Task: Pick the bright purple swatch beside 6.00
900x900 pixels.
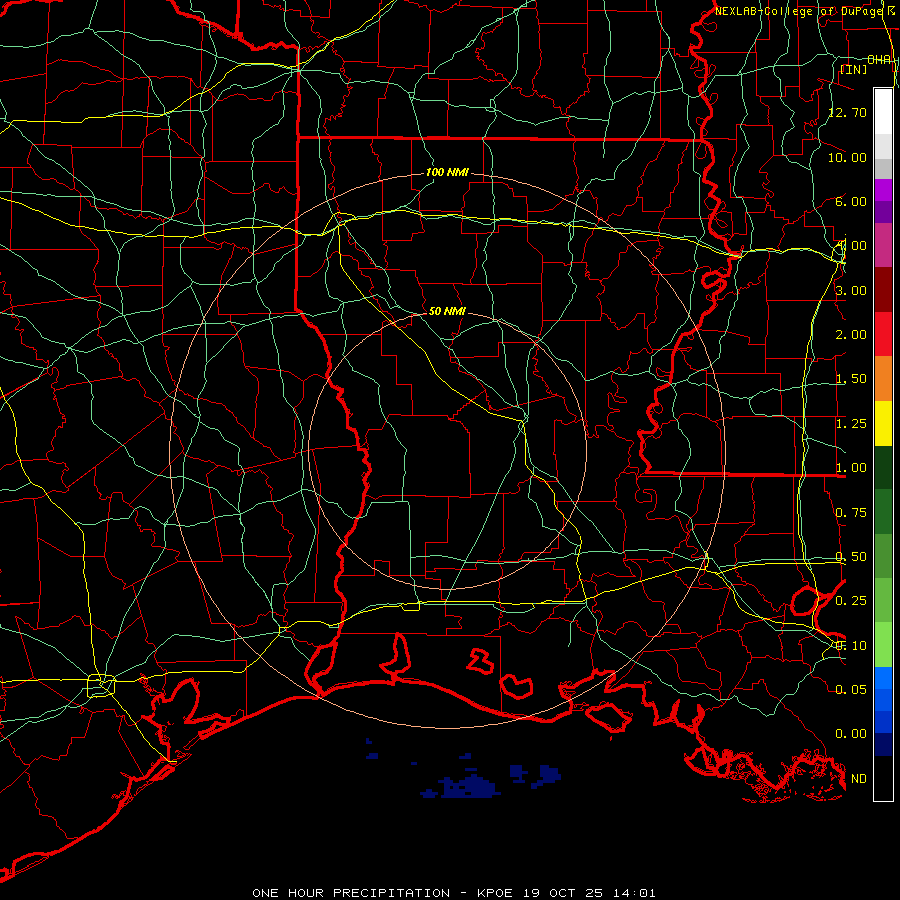Action: (883, 190)
